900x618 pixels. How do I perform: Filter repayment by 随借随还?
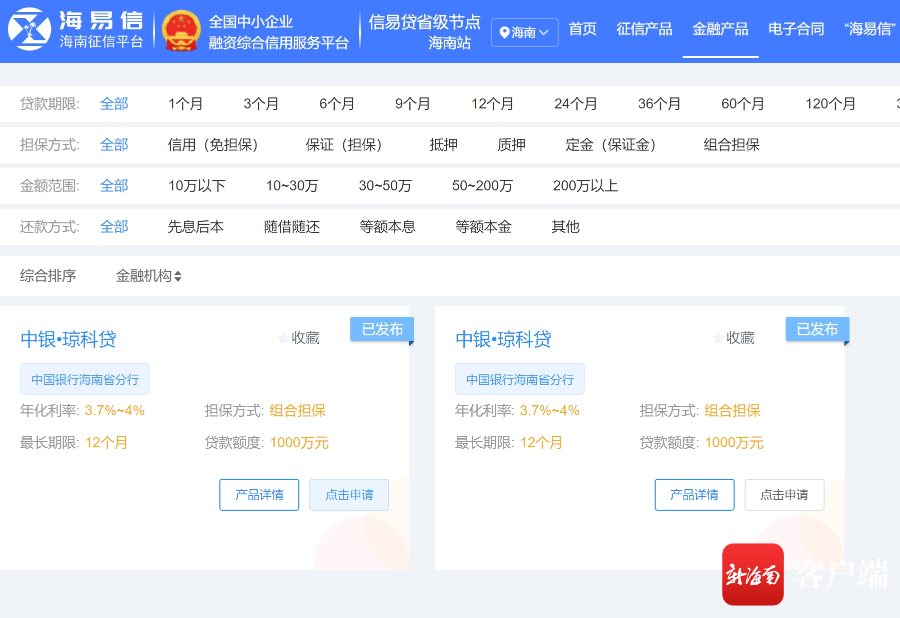(292, 227)
